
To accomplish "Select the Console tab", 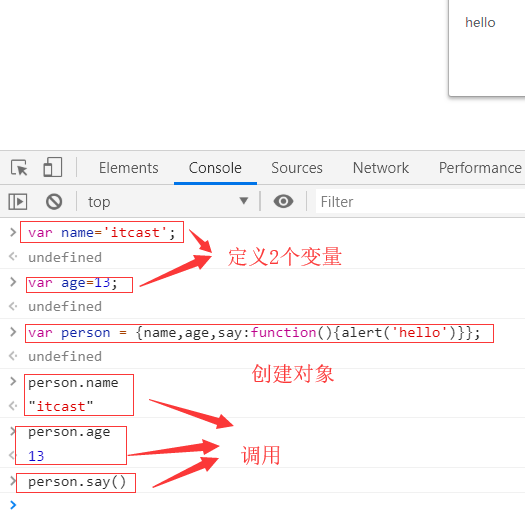I will pos(215,168).
